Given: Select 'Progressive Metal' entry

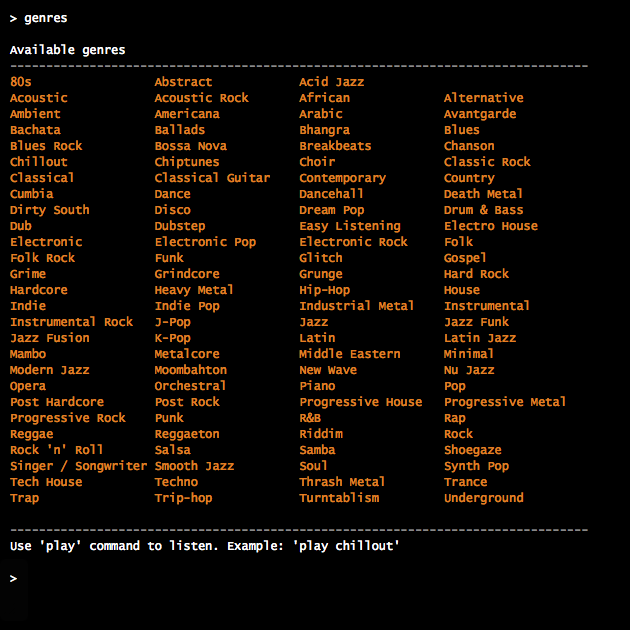Looking at the screenshot, I should tap(505, 402).
